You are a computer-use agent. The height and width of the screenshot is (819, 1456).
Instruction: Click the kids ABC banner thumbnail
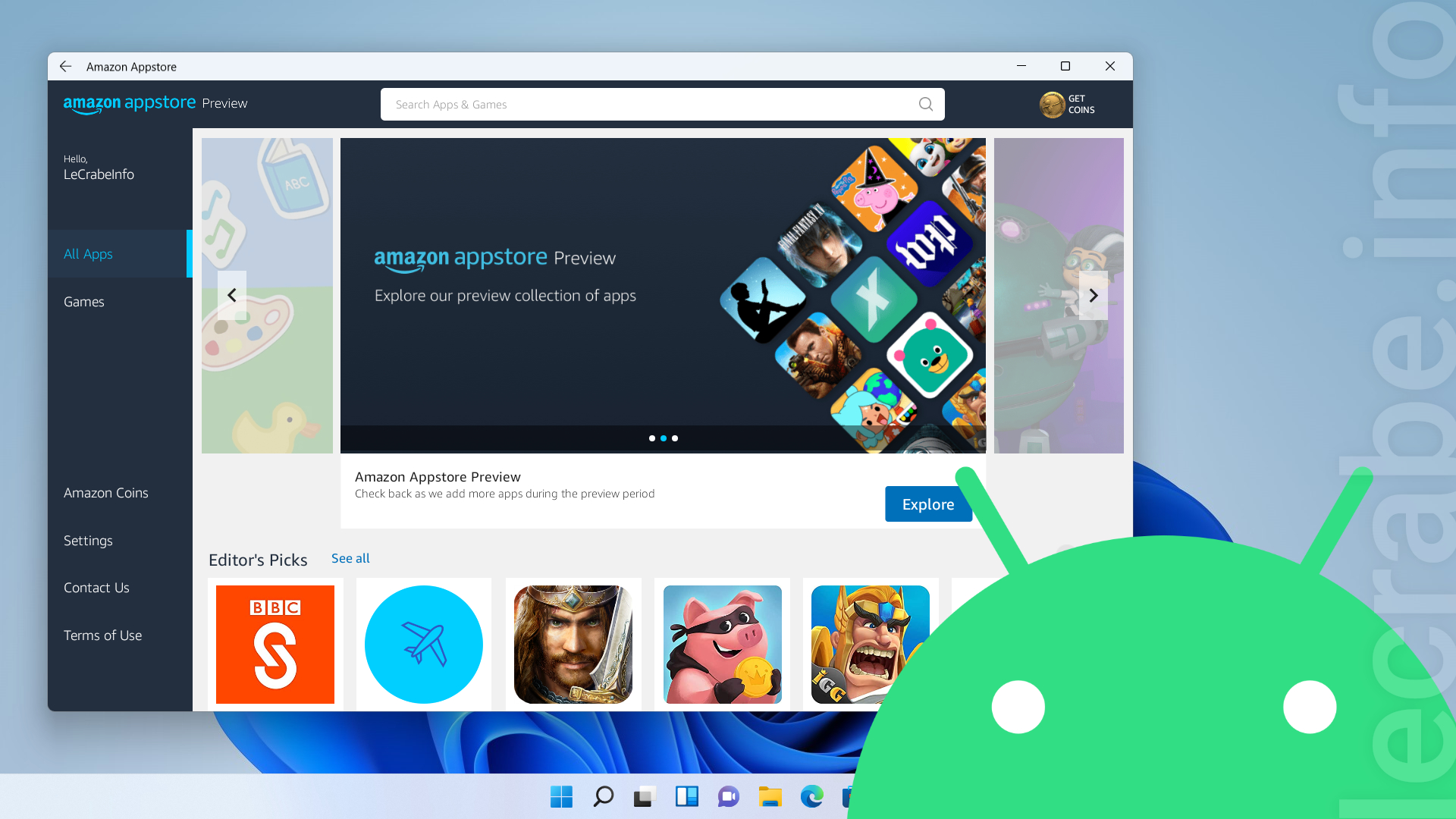point(267,296)
